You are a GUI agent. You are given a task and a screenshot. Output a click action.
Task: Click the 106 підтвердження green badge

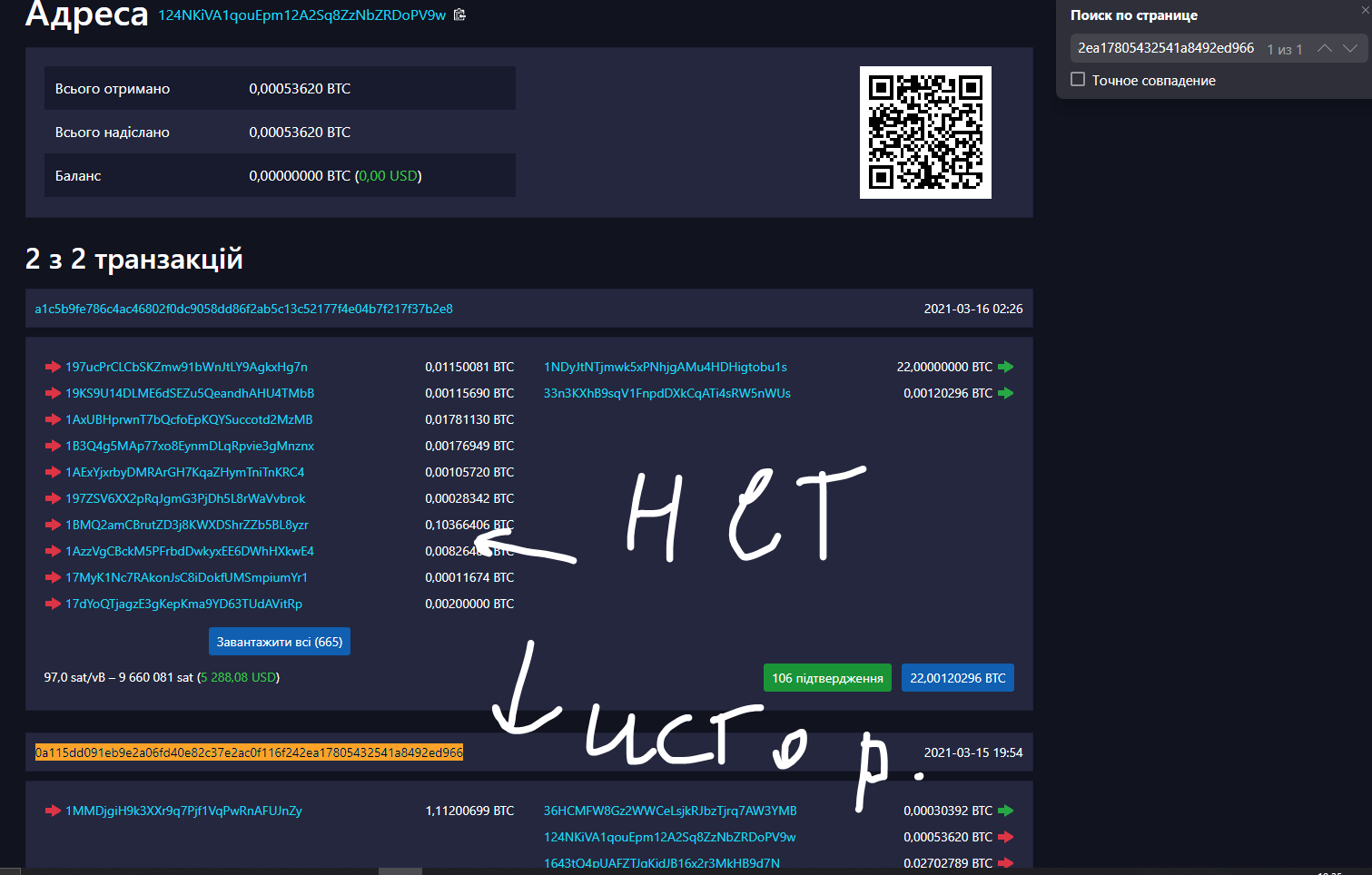(x=827, y=678)
